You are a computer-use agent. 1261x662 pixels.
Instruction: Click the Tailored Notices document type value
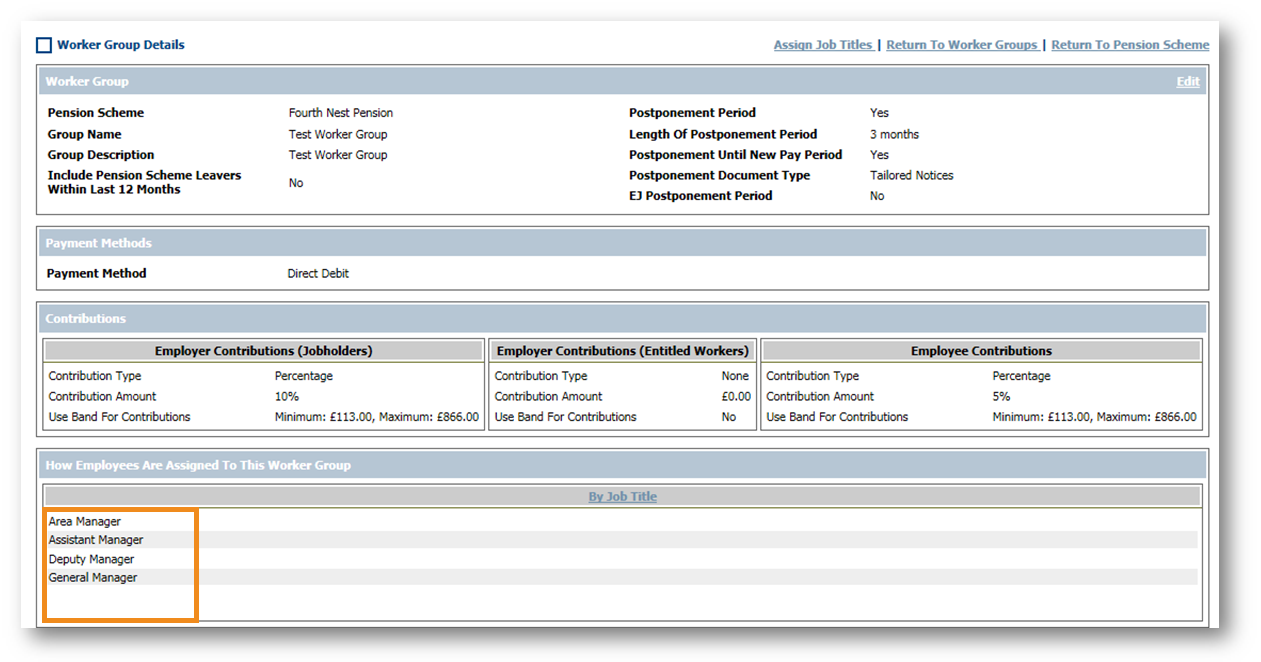pyautogui.click(x=911, y=175)
